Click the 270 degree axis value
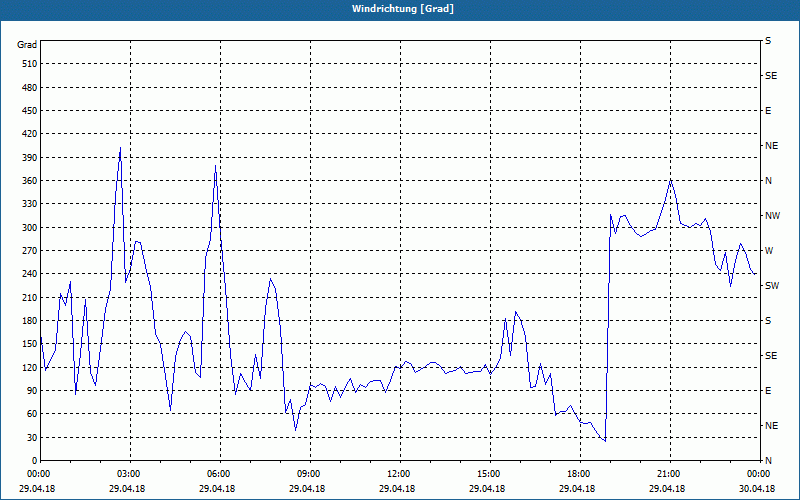The width and height of the screenshot is (800, 500). [x=30, y=251]
